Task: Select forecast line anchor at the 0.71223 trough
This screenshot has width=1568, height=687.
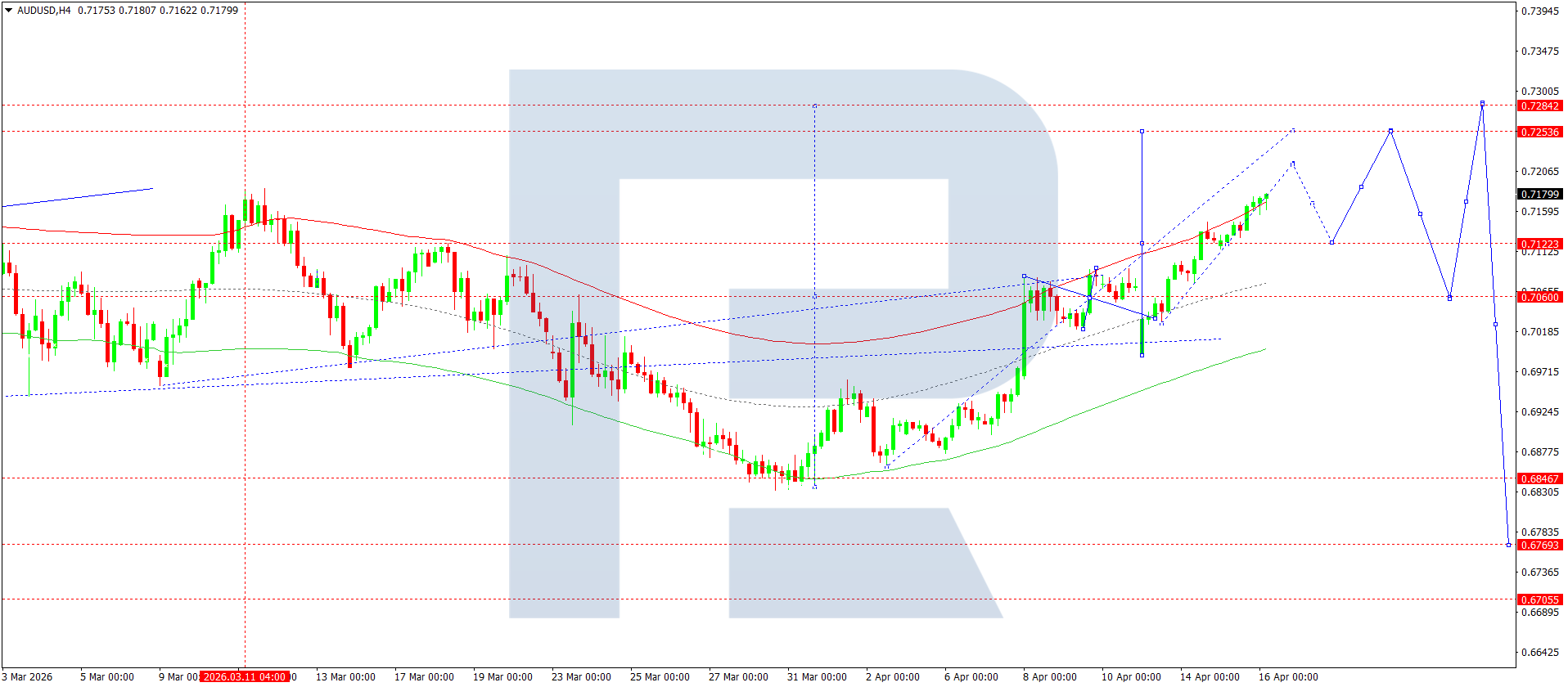Action: [x=1331, y=242]
